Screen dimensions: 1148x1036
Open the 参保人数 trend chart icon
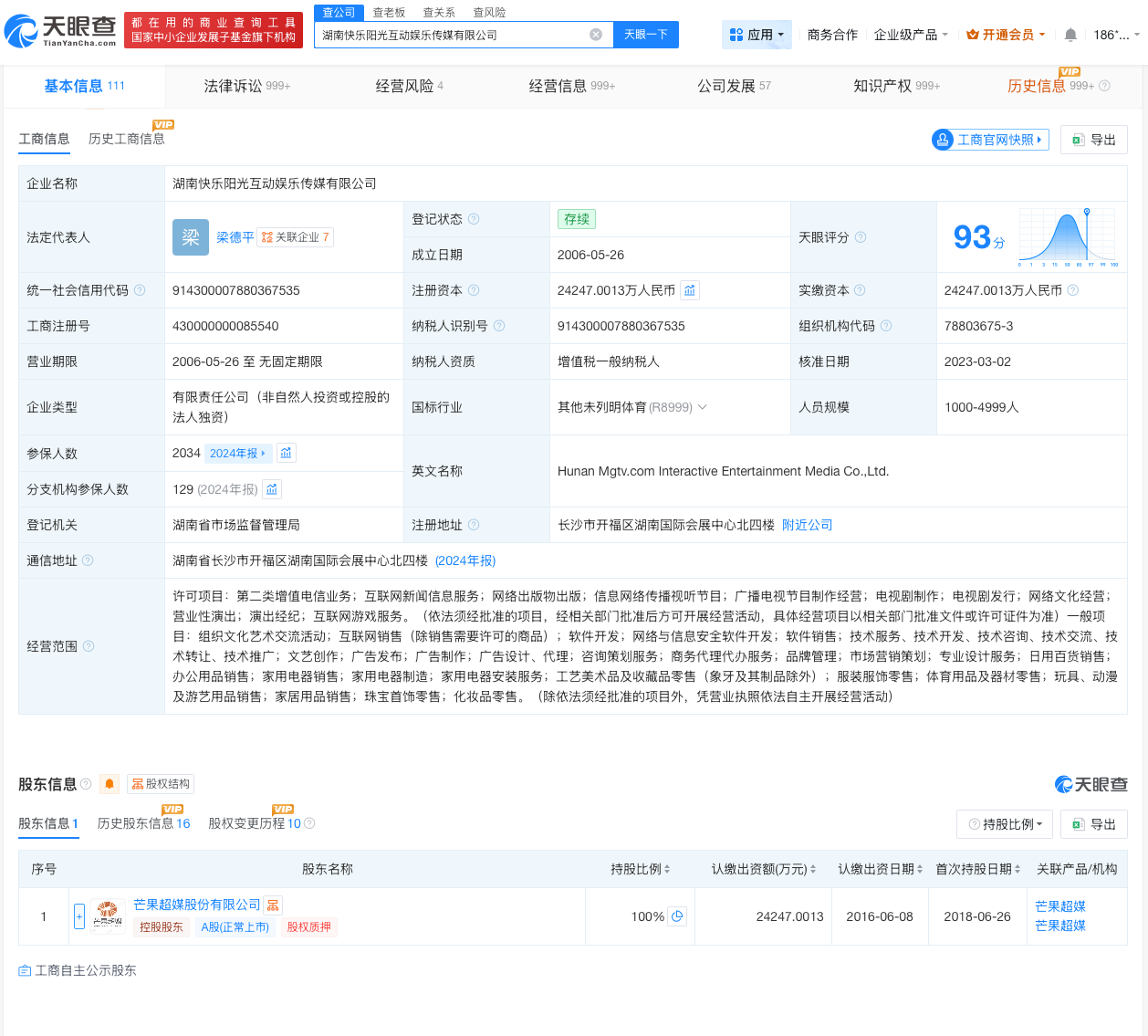[x=287, y=453]
